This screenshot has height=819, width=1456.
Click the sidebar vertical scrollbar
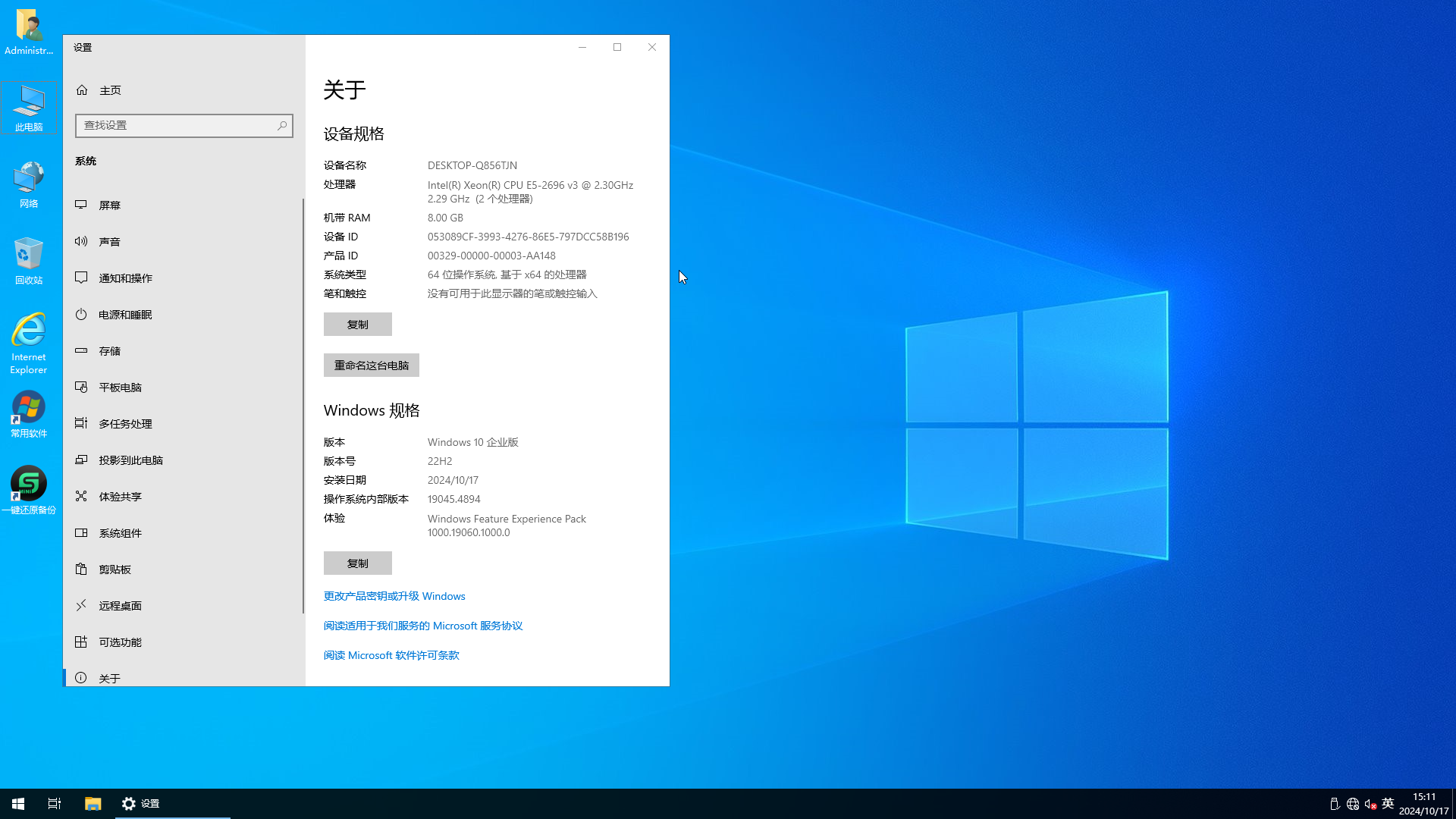pyautogui.click(x=303, y=406)
